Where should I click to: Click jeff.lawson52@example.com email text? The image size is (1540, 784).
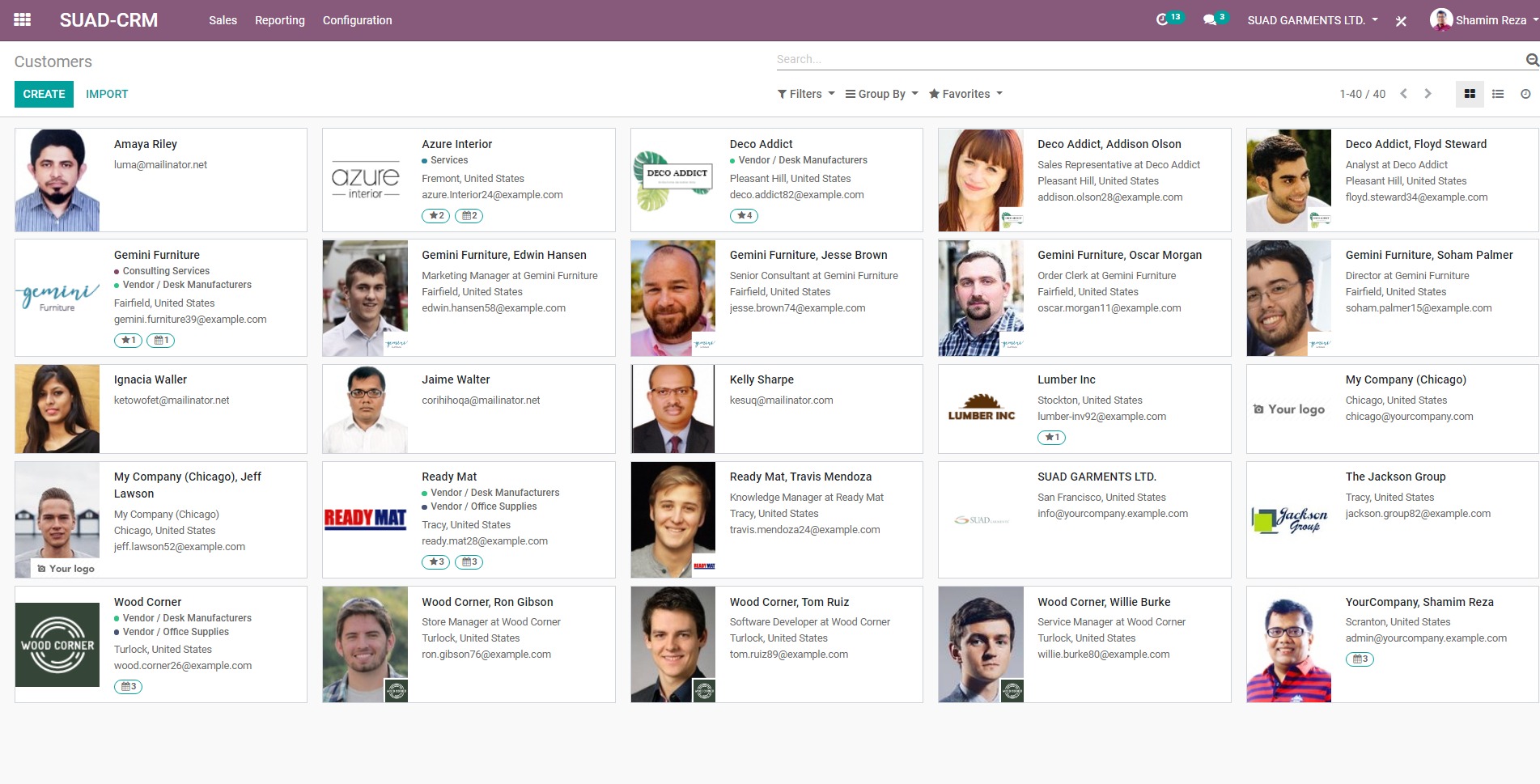[x=179, y=547]
